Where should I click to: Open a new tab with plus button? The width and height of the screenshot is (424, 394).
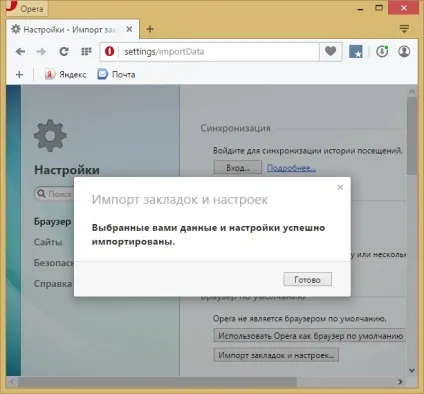(150, 29)
